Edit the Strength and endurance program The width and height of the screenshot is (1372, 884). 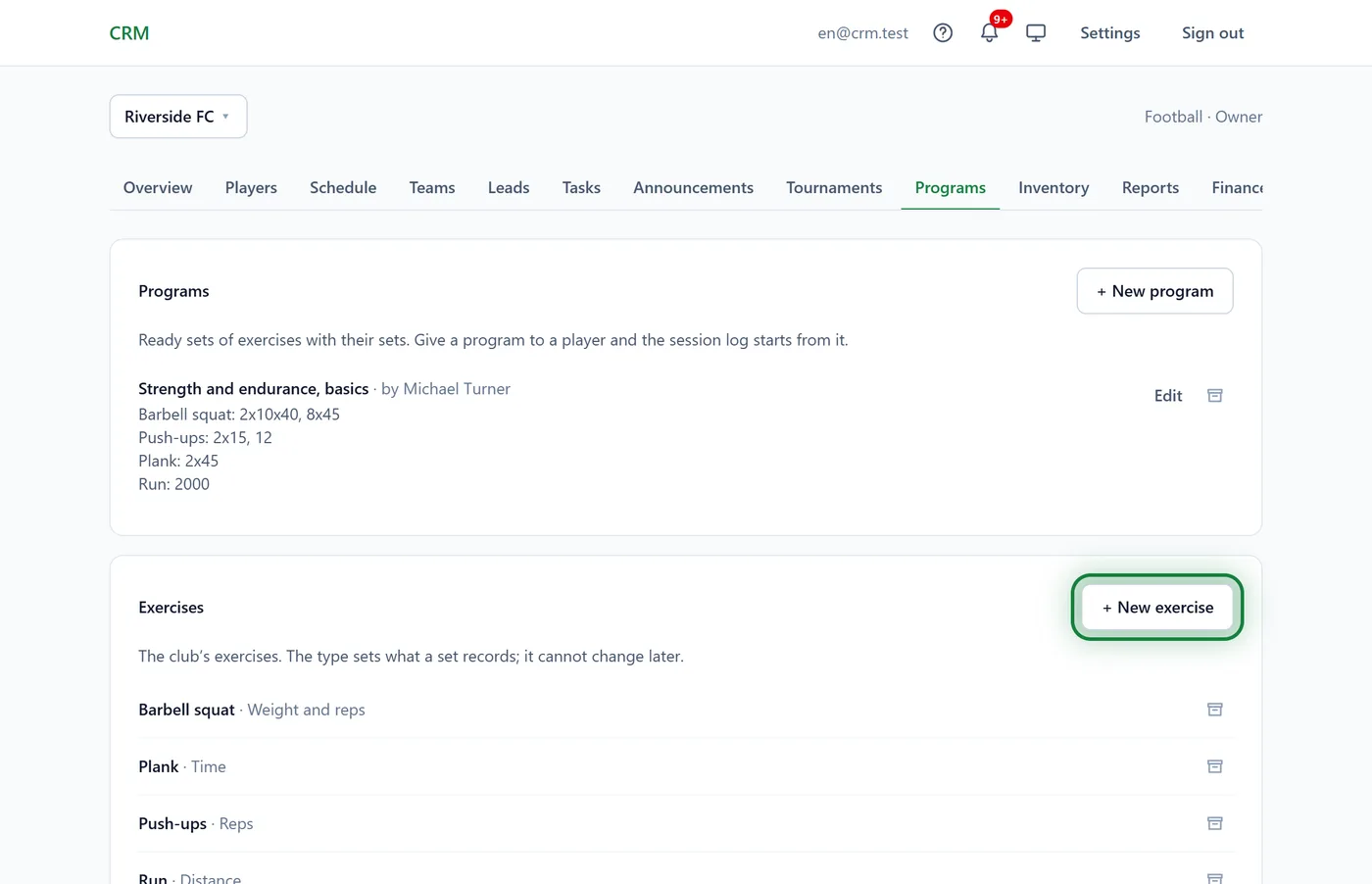point(1168,396)
